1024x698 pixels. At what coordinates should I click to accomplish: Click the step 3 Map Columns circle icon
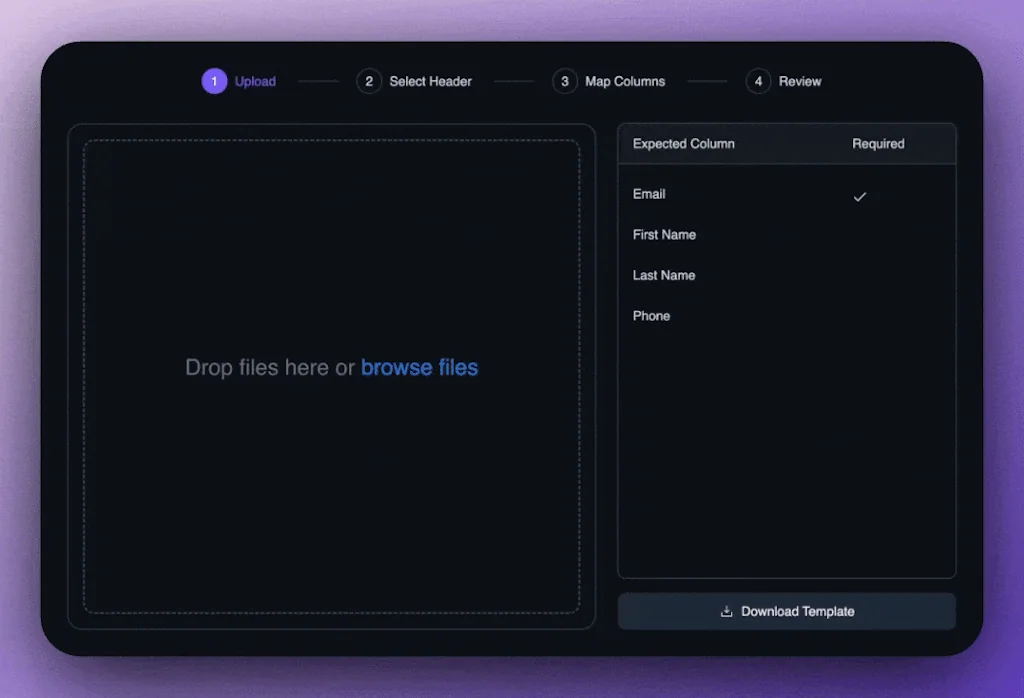pyautogui.click(x=565, y=81)
